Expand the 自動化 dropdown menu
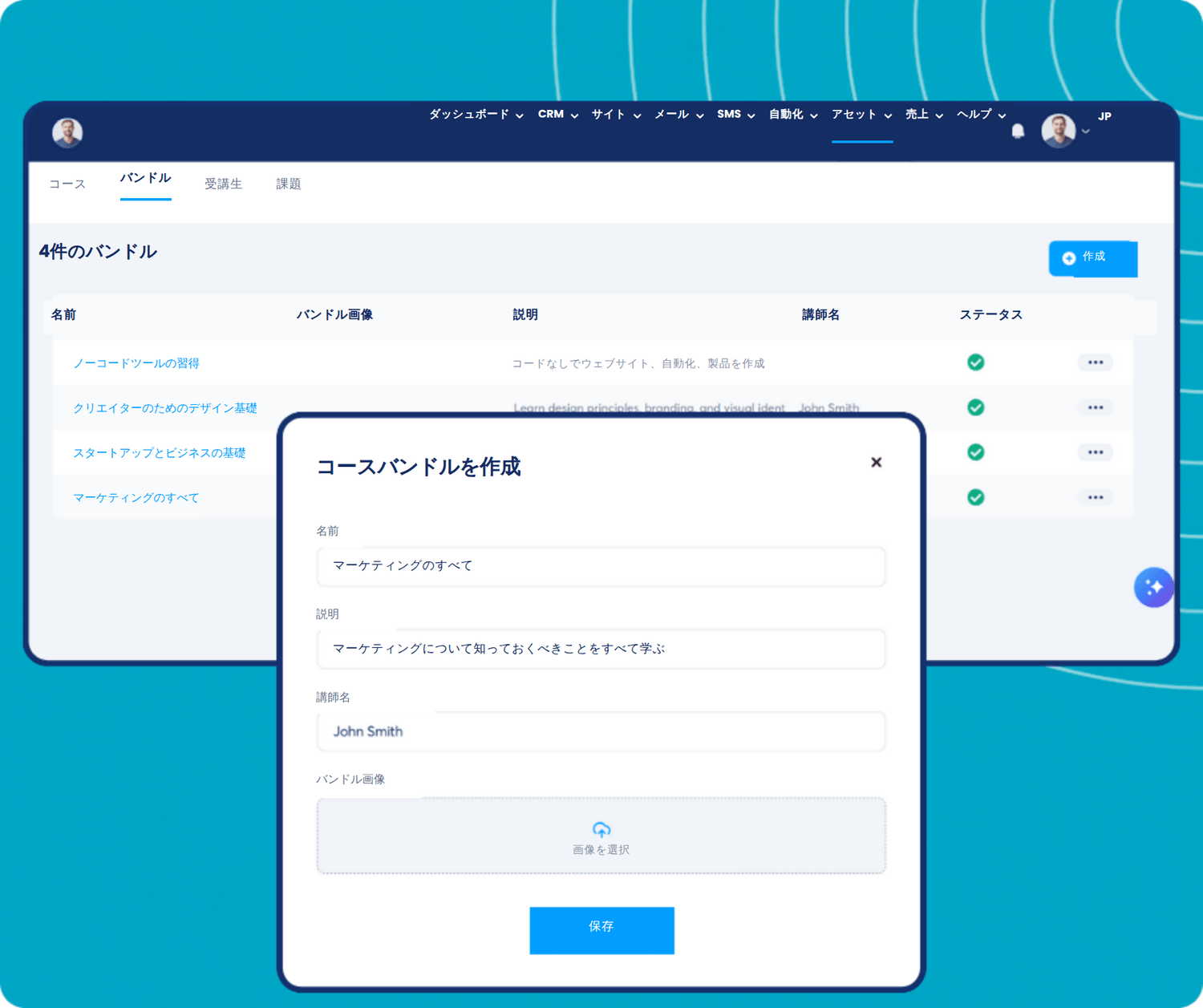The width and height of the screenshot is (1203, 1008). pos(793,115)
